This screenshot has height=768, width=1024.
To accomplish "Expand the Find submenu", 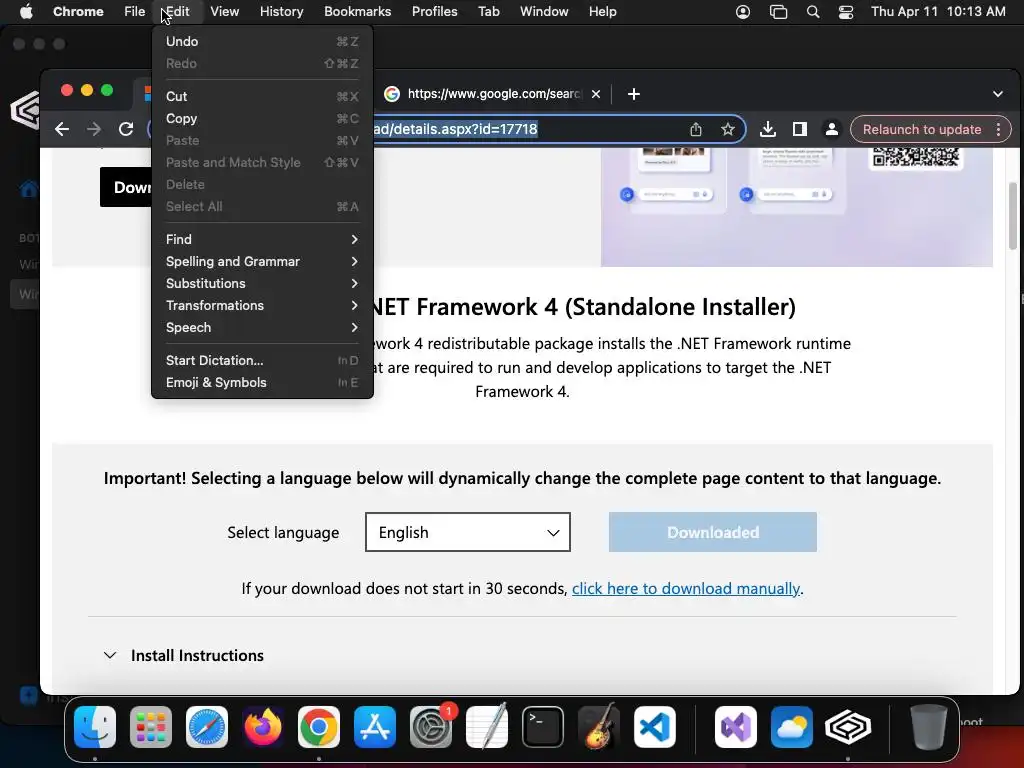I will click(262, 240).
